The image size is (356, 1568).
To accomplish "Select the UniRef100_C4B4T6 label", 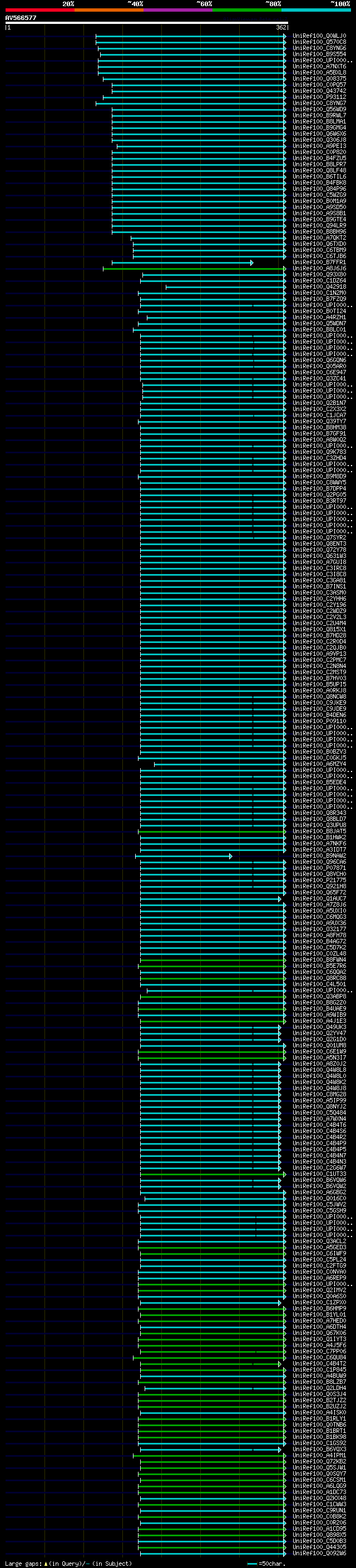I will (319, 1125).
